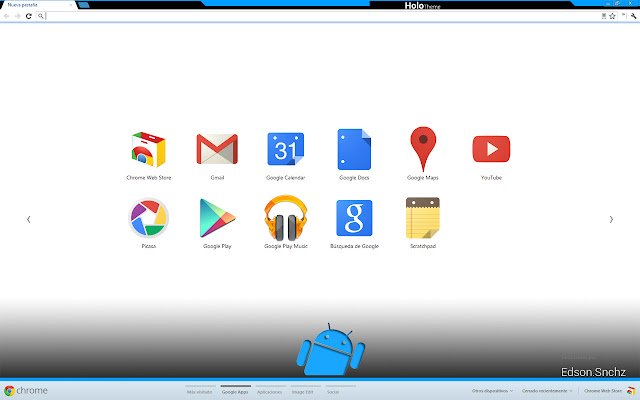Open a new tab with the tab button
Image resolution: width=640 pixels, height=400 pixels.
click(x=83, y=5)
